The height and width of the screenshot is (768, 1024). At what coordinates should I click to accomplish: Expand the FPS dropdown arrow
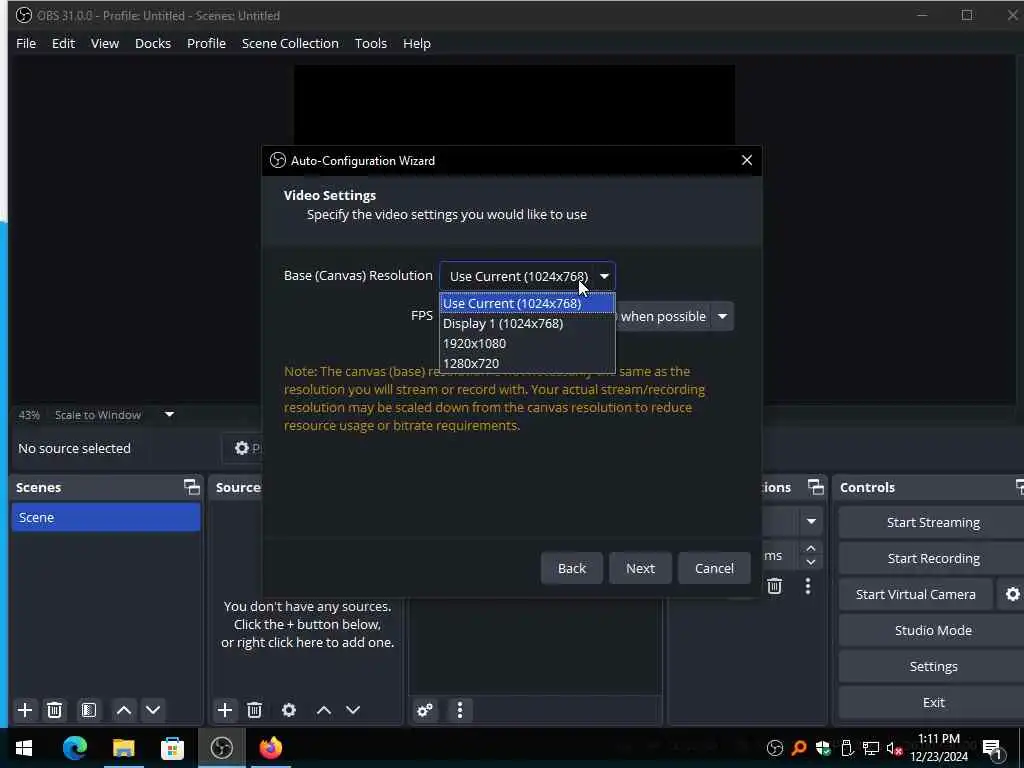pyautogui.click(x=722, y=317)
